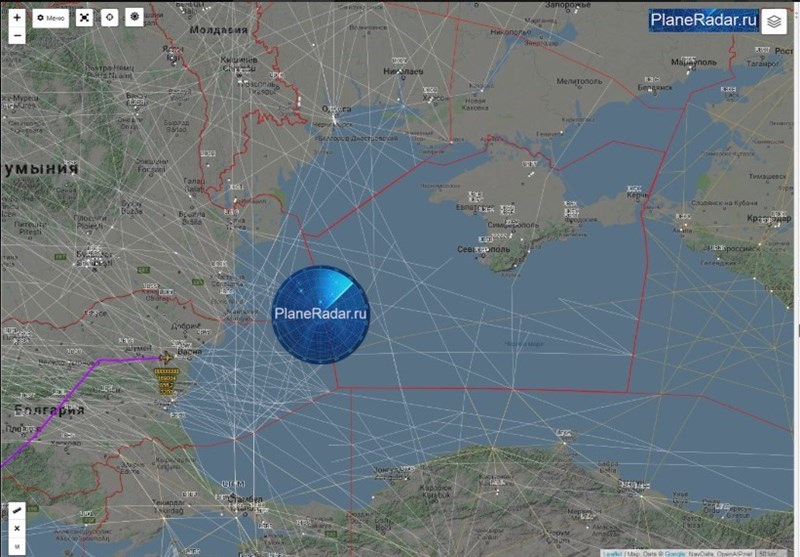This screenshot has height=557, width=800.
Task: Toggle fullscreen map view
Action: (x=85, y=18)
